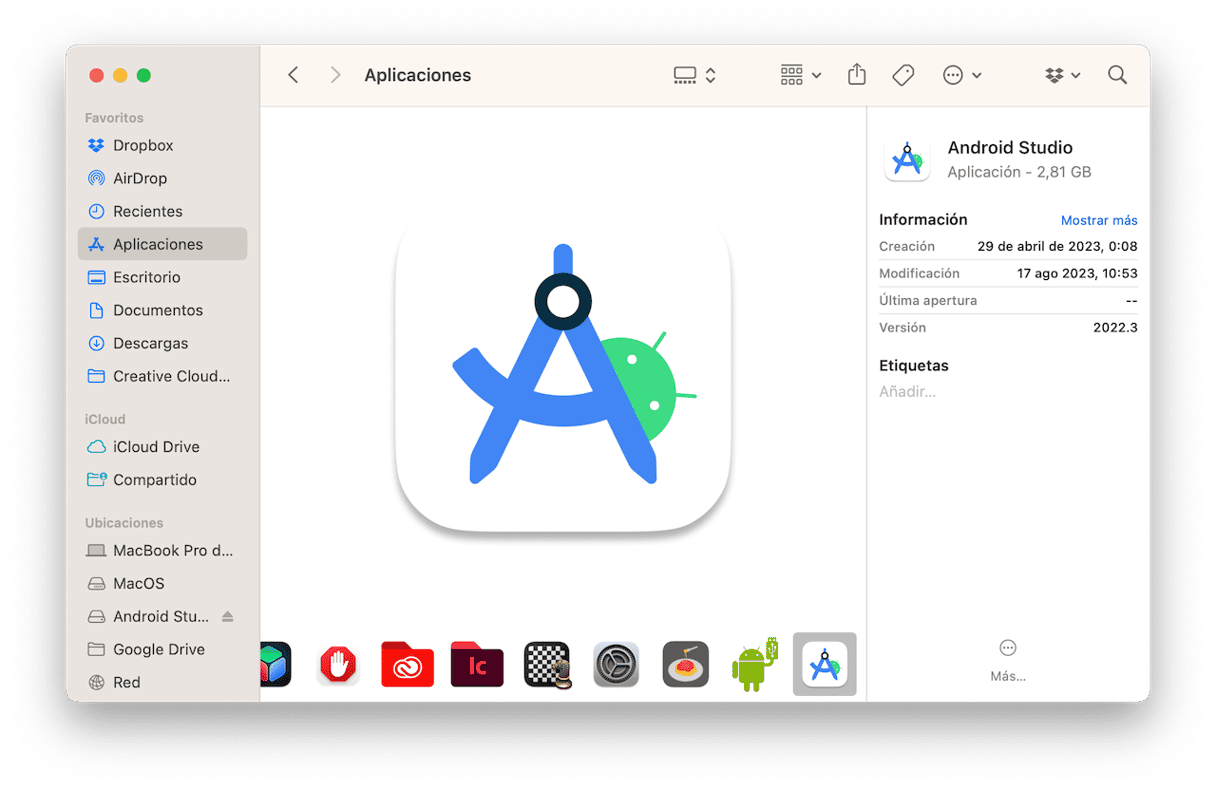Viewport: 1216px width, 789px height.
Task: Go to Escritorio in the sidebar
Action: point(162,277)
